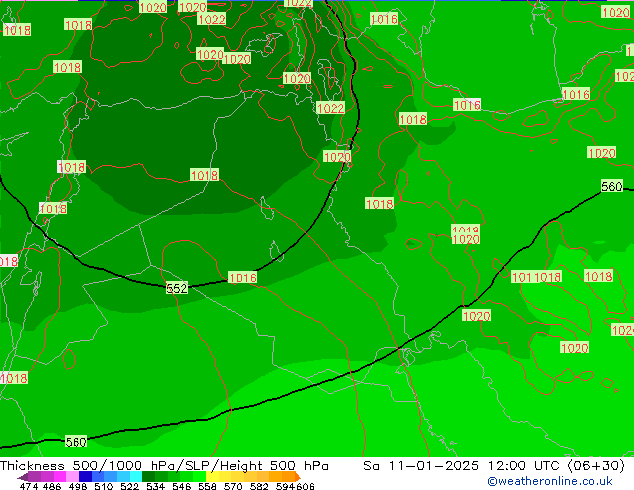Click the 560 contour label at bottom left
The width and height of the screenshot is (634, 490).
coord(76,442)
